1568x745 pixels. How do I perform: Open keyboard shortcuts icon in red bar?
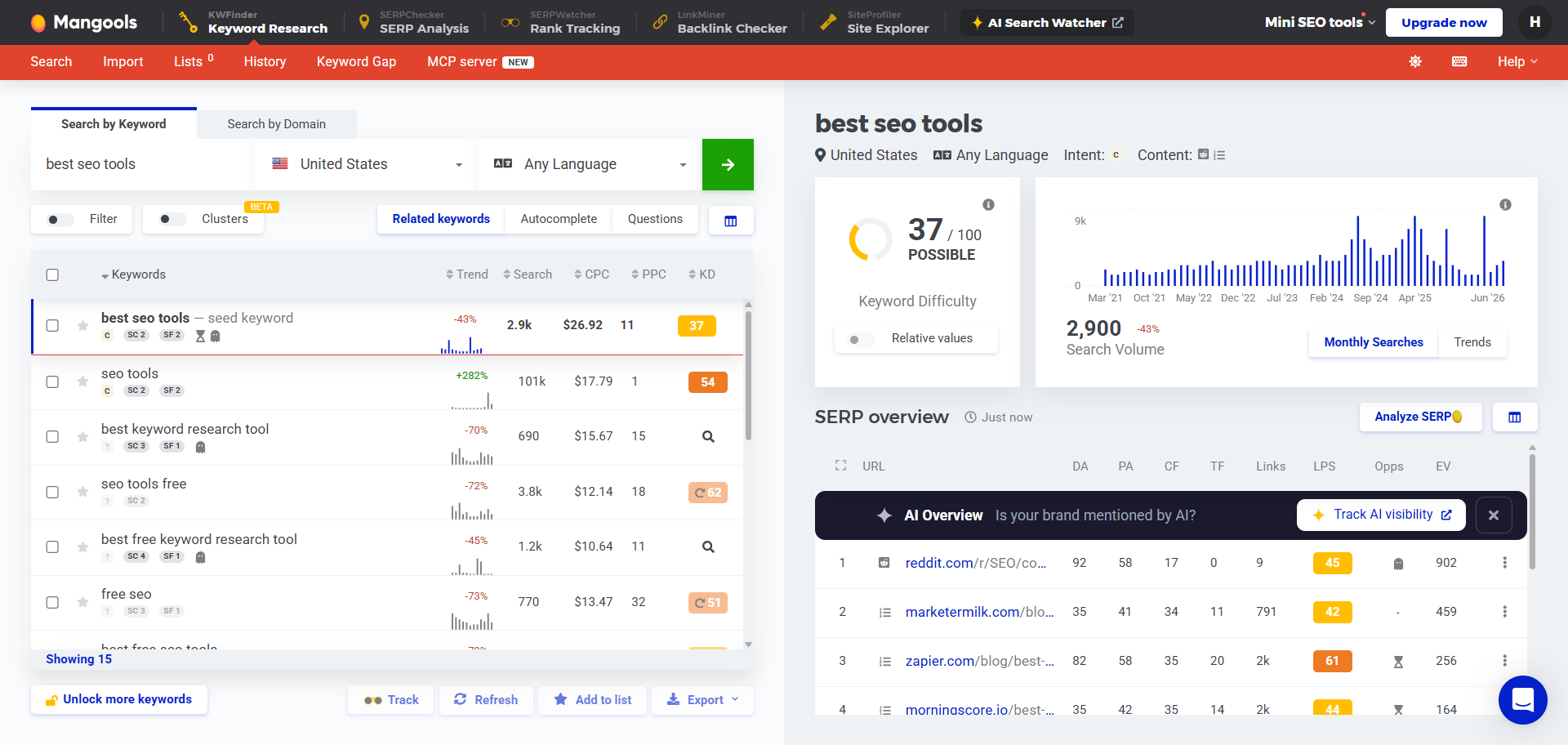coord(1459,62)
